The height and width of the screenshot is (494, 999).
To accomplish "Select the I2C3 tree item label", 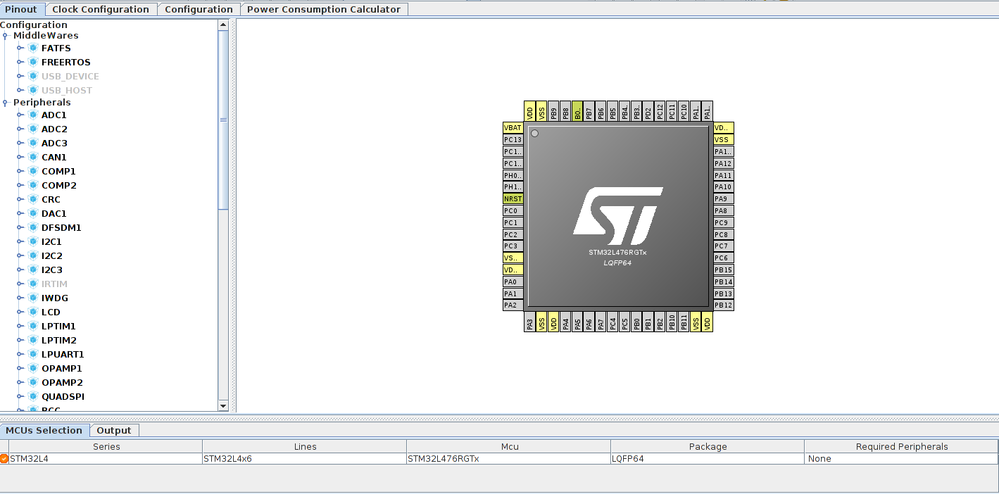I will [x=52, y=269].
